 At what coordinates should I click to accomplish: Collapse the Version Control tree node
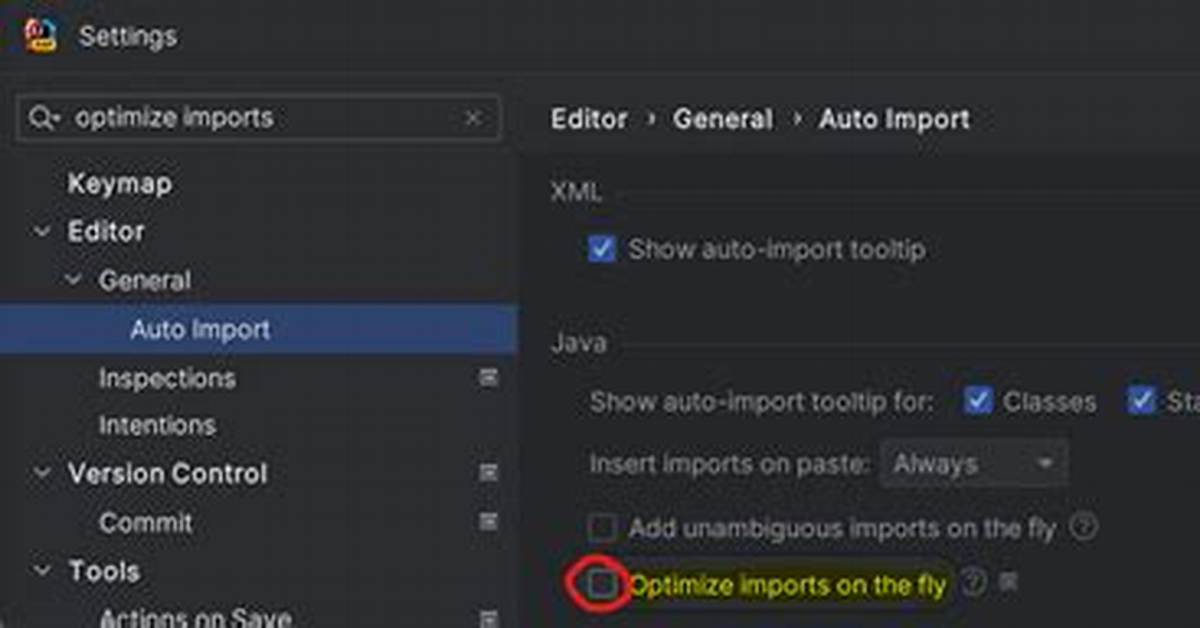[41, 474]
